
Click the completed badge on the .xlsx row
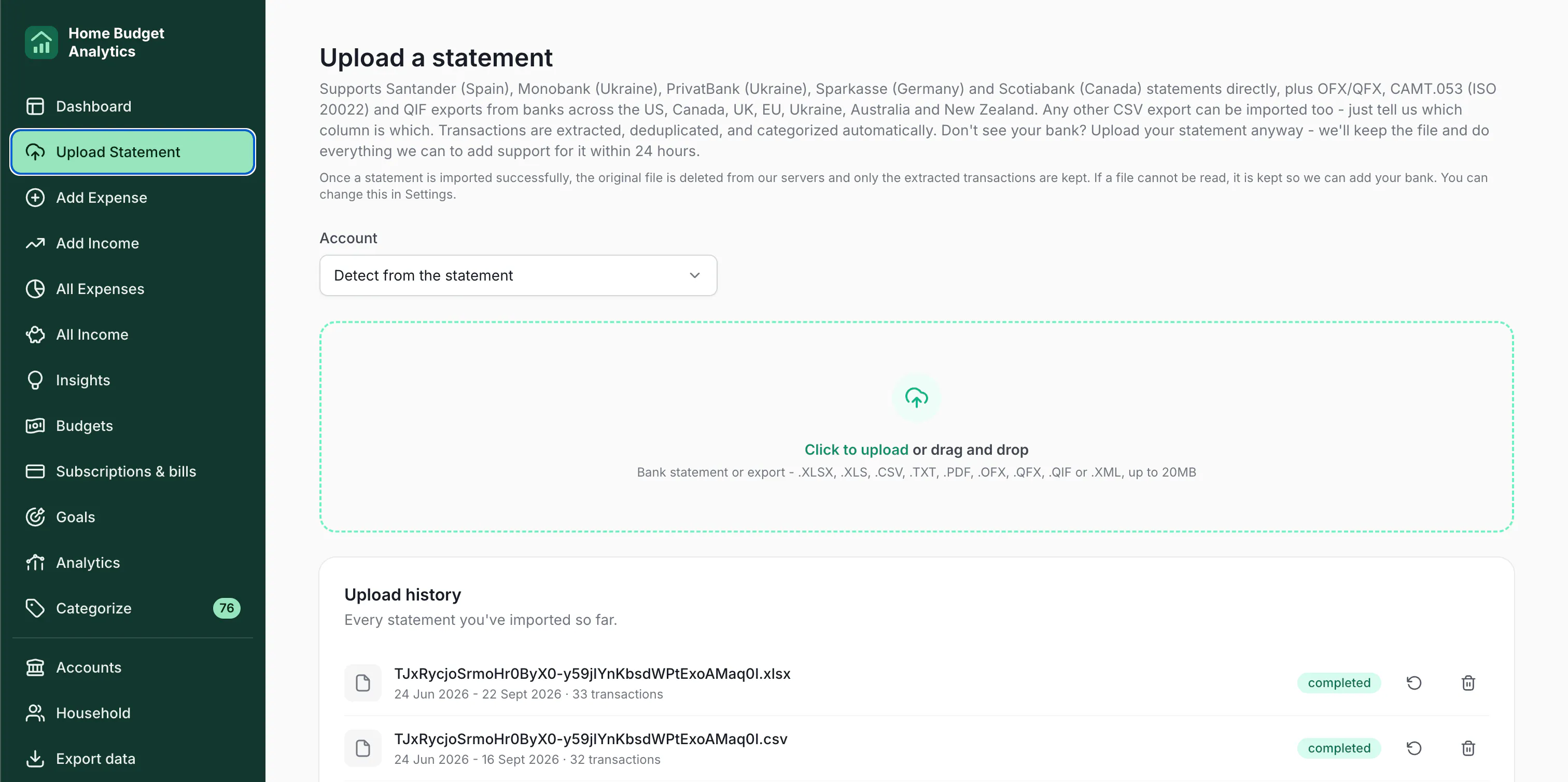pyautogui.click(x=1338, y=683)
